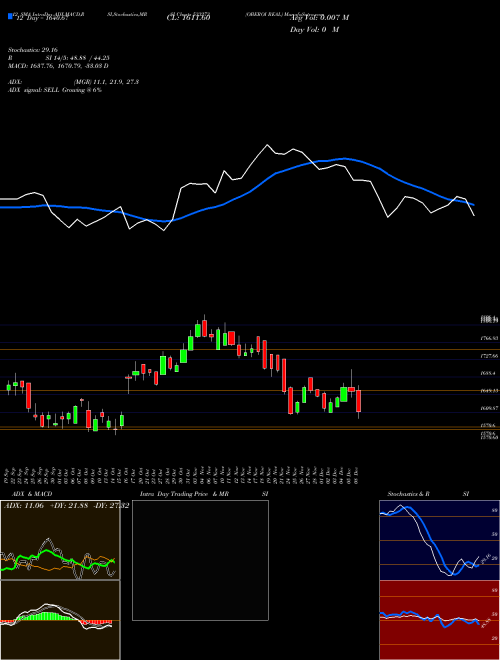
Task: Click the ADX signal: SELL text
Action: [55, 90]
